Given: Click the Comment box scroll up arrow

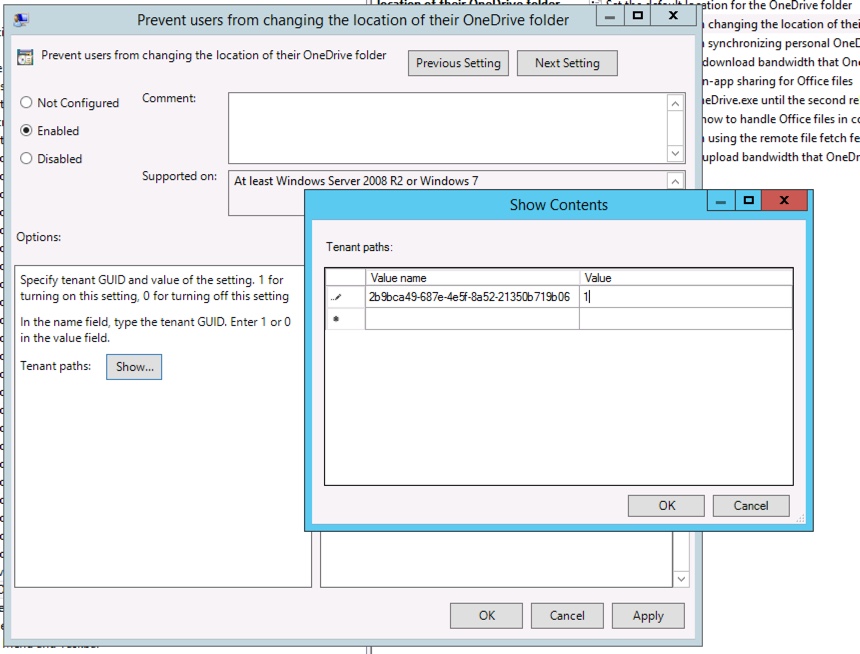Looking at the screenshot, I should (676, 104).
